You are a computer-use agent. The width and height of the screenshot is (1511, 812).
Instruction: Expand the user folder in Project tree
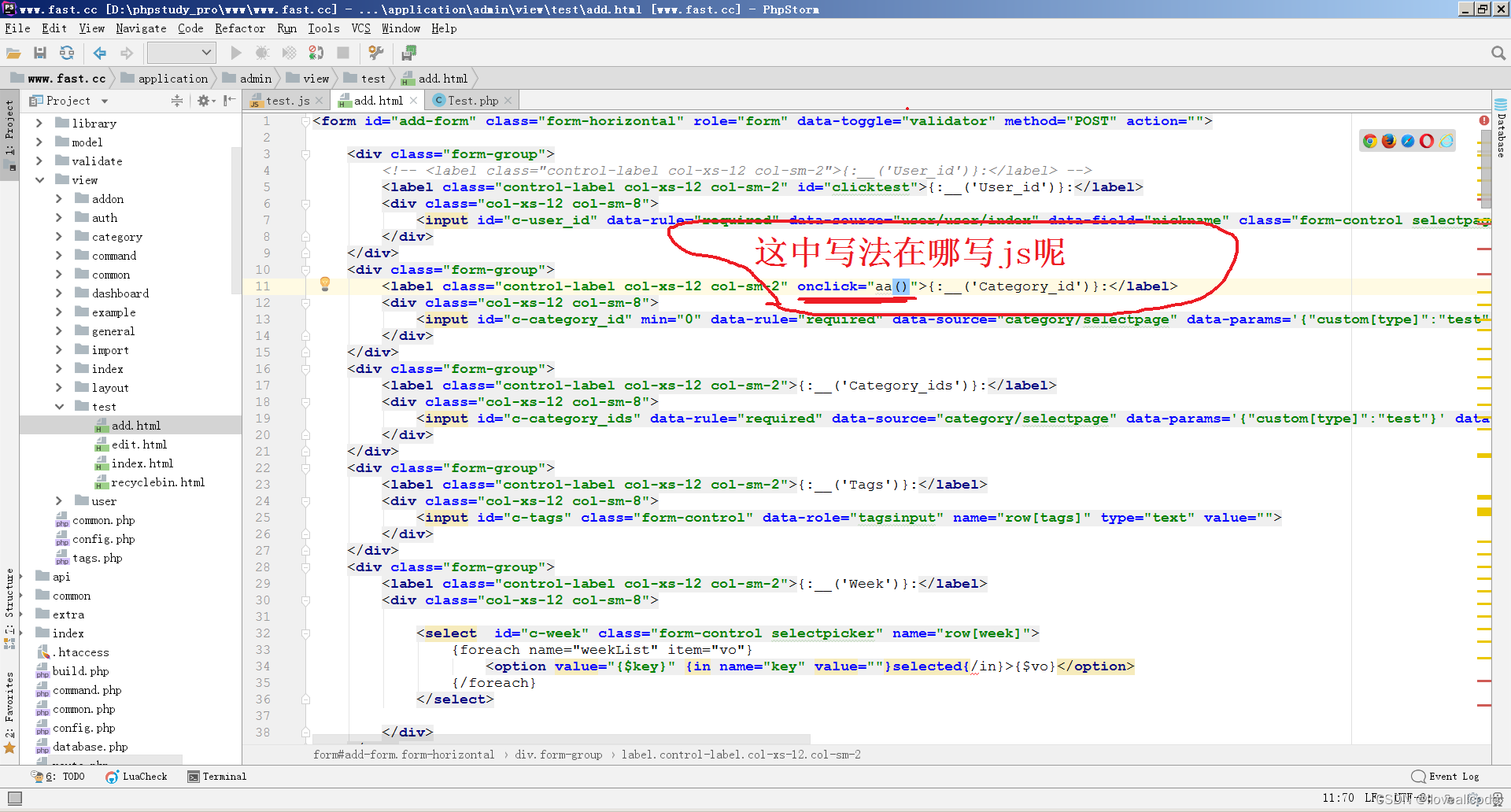[x=59, y=500]
